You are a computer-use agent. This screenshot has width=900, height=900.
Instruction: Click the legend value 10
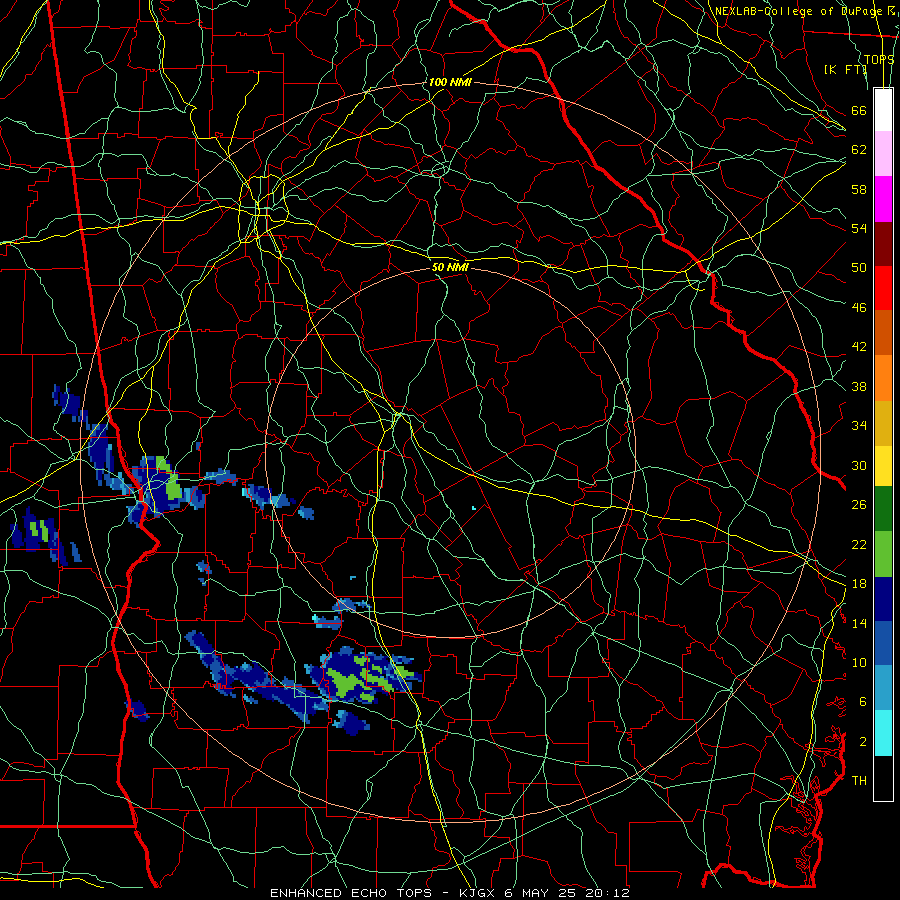(x=859, y=662)
